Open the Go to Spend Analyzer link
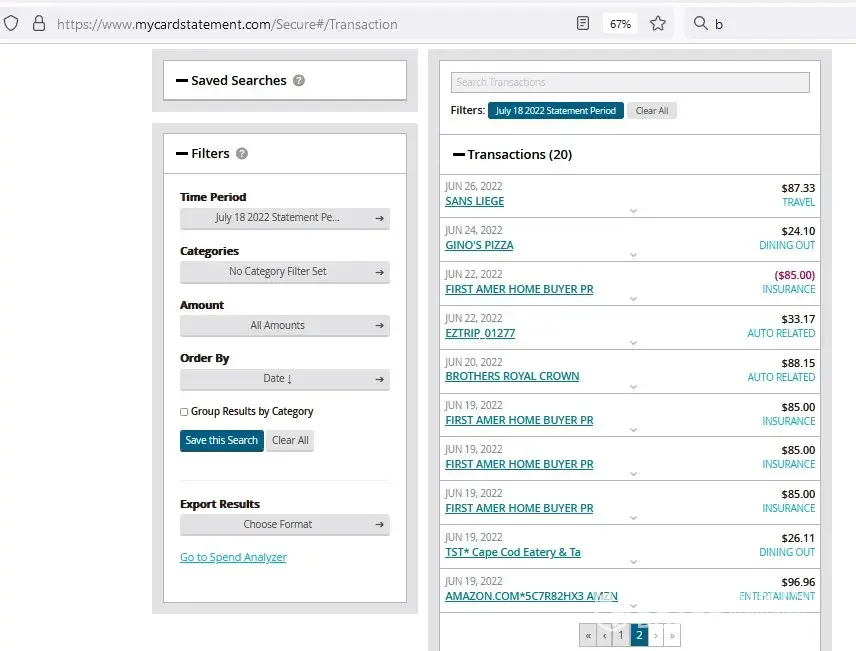The width and height of the screenshot is (856, 651). [x=233, y=558]
